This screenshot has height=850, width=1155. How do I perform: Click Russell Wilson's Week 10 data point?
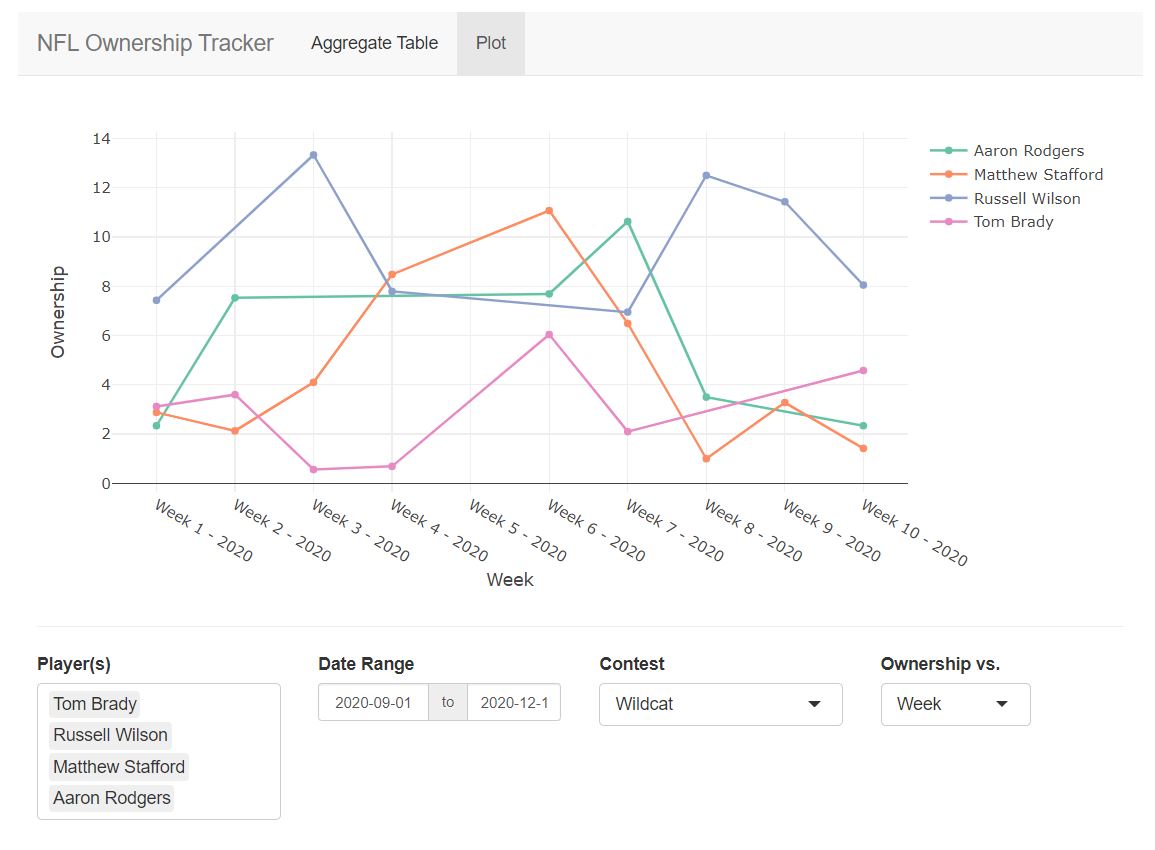[x=863, y=285]
